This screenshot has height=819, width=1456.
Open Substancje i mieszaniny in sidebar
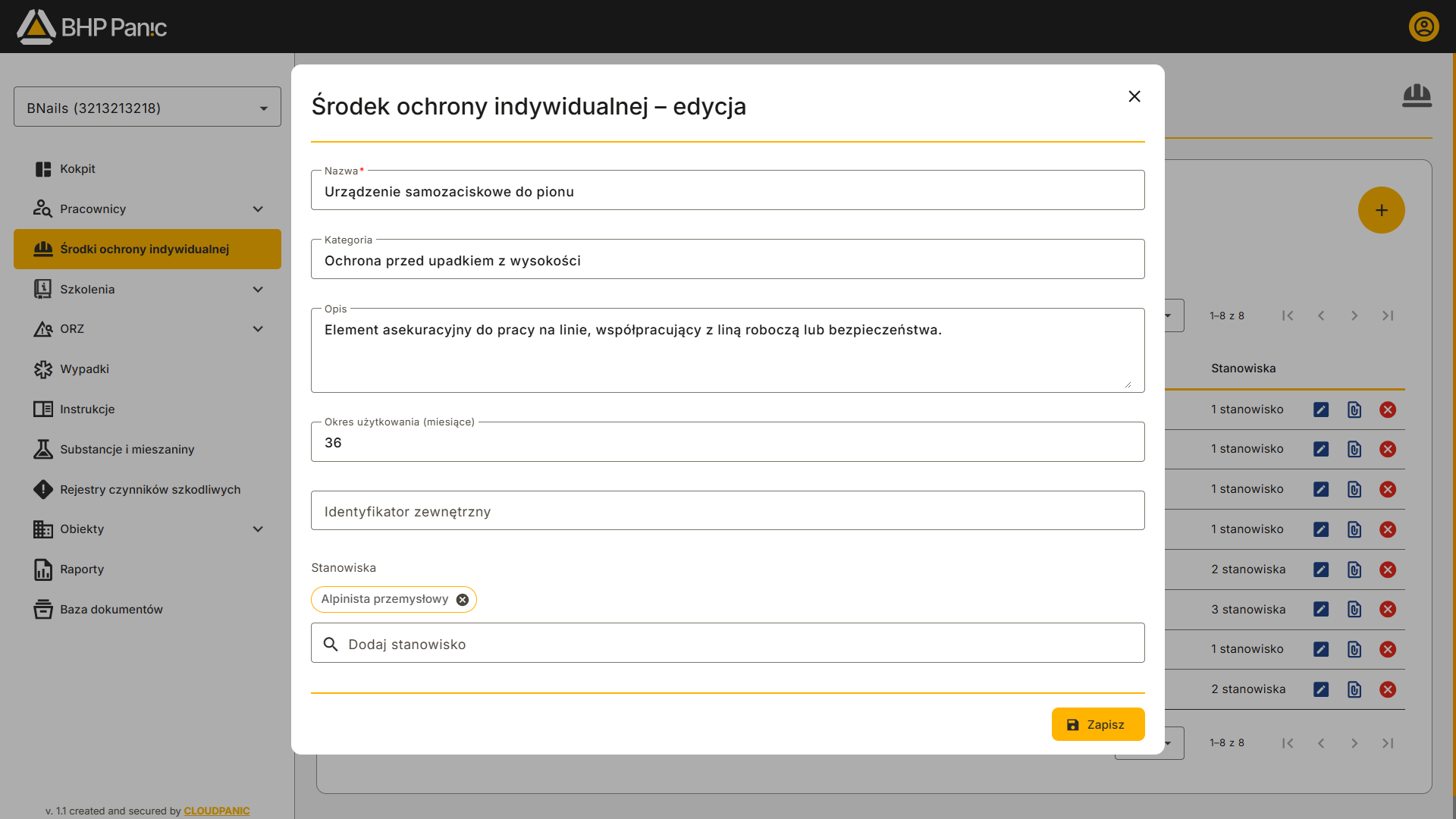pyautogui.click(x=147, y=450)
